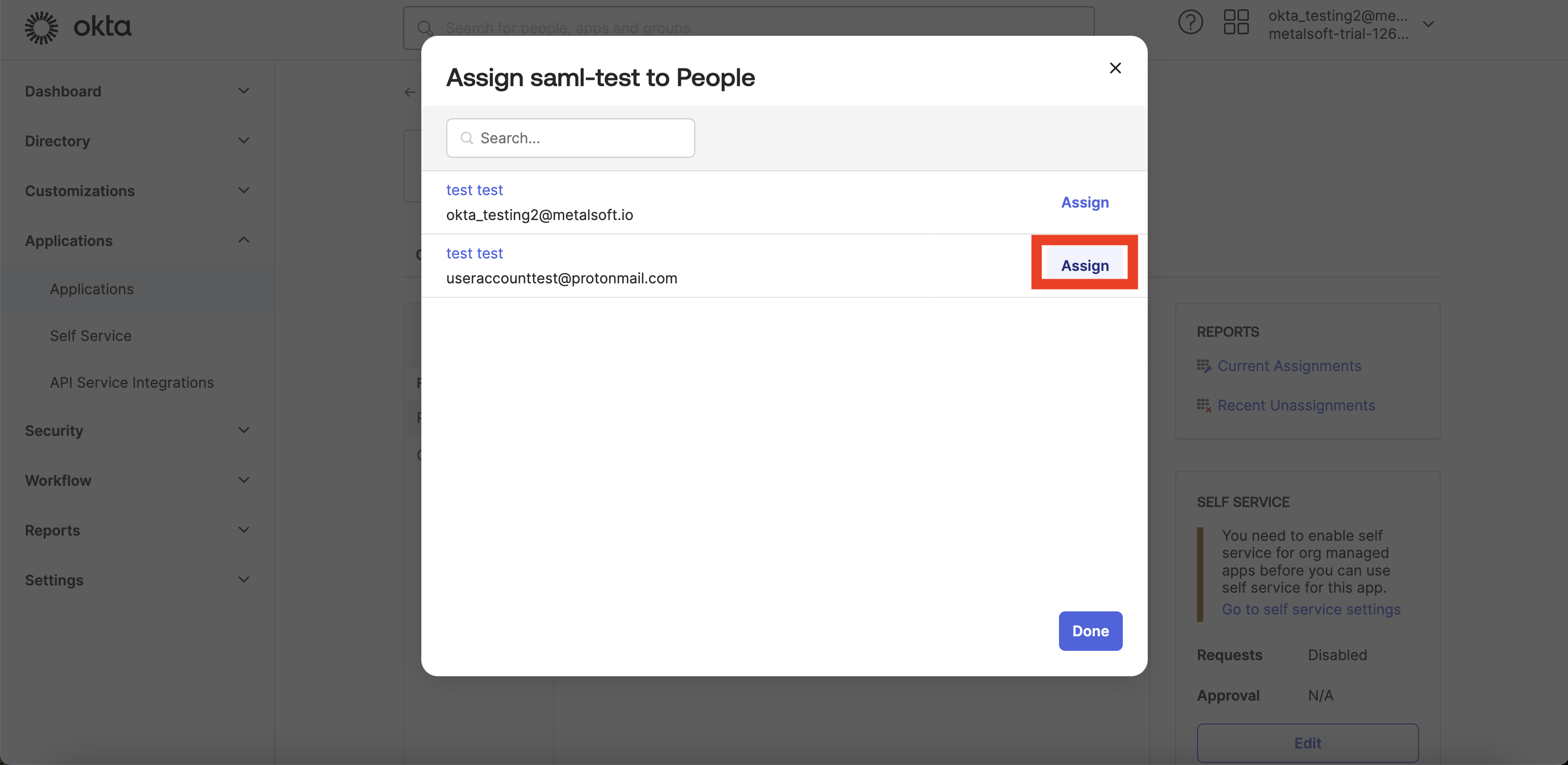Open the account dropdown arrow
The height and width of the screenshot is (765, 1568).
tap(1428, 24)
